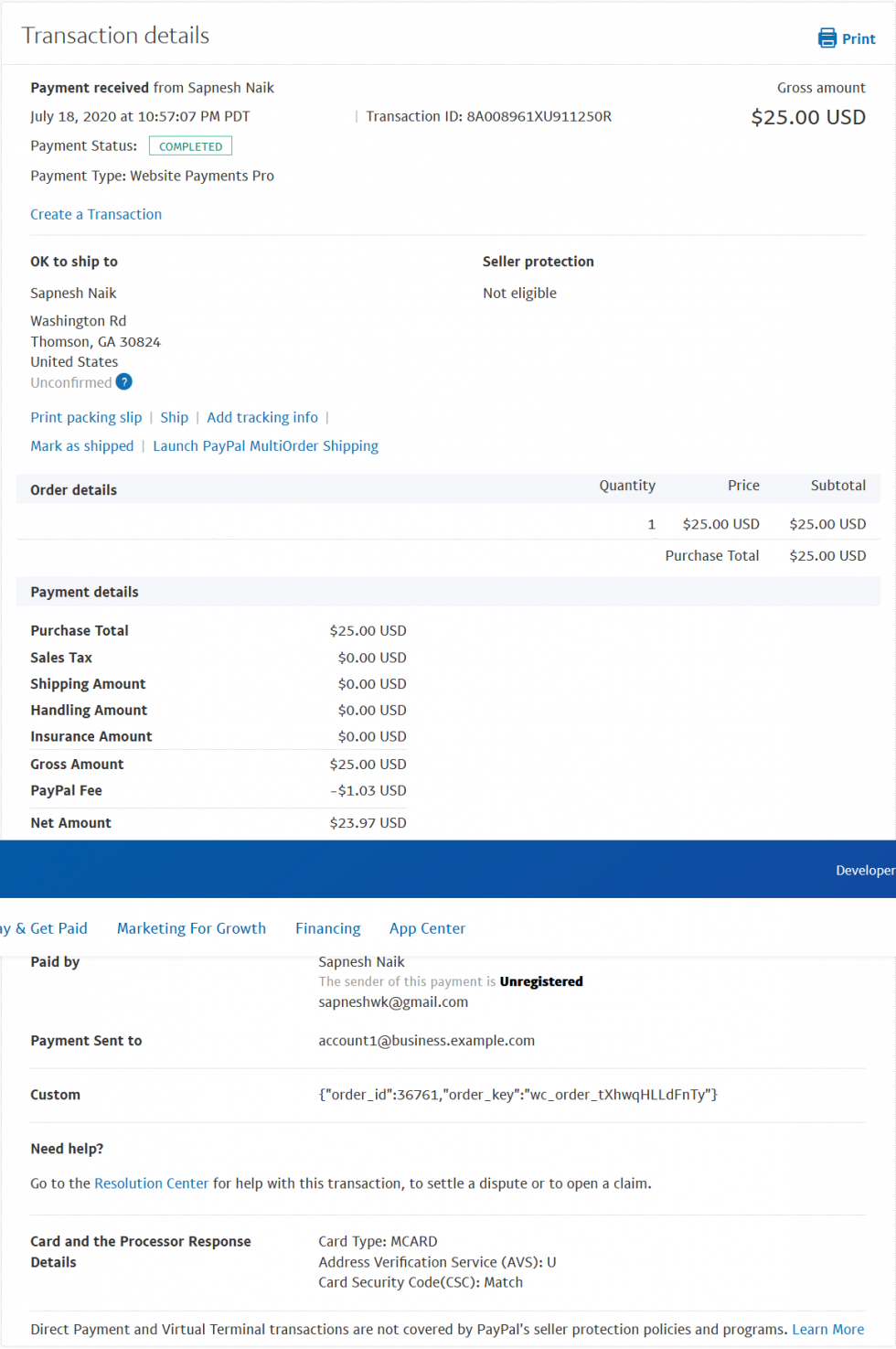
Task: Open the Unconfirmed address help icon
Action: [123, 382]
